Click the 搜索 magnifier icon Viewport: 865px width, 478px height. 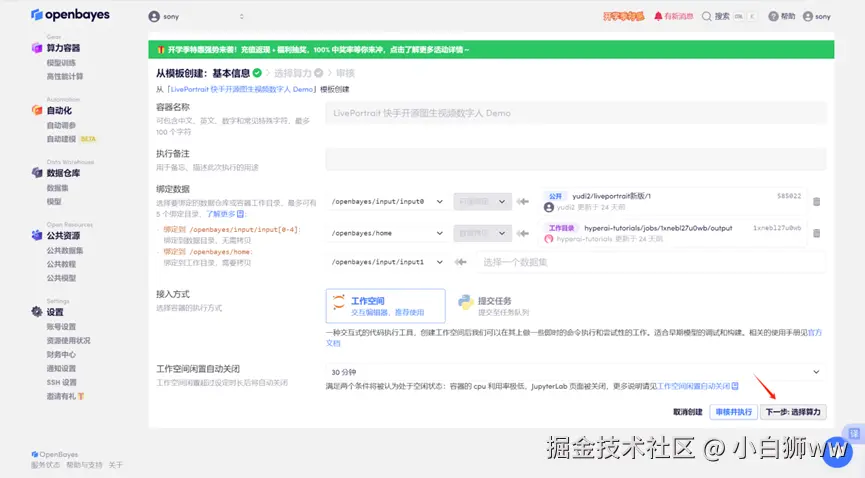(x=706, y=17)
